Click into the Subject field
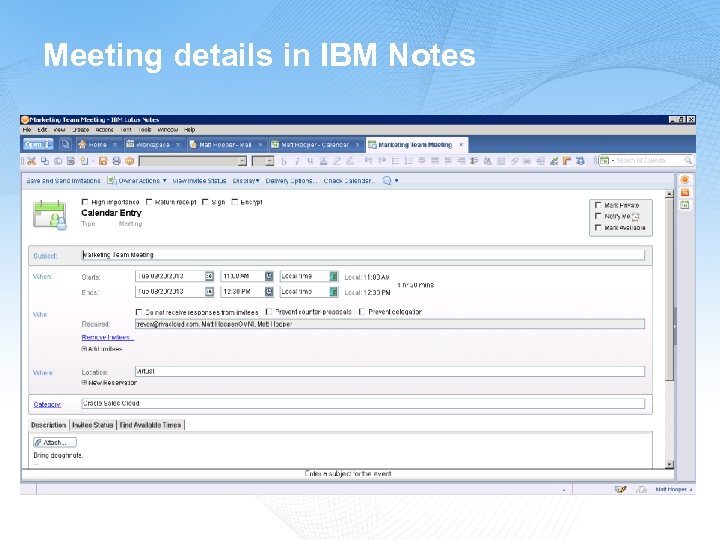The image size is (720, 540). [x=363, y=255]
